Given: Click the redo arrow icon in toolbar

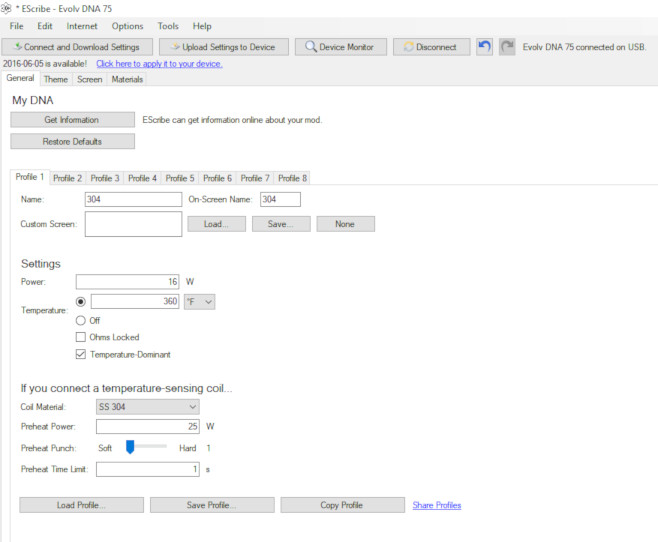Looking at the screenshot, I should point(507,47).
